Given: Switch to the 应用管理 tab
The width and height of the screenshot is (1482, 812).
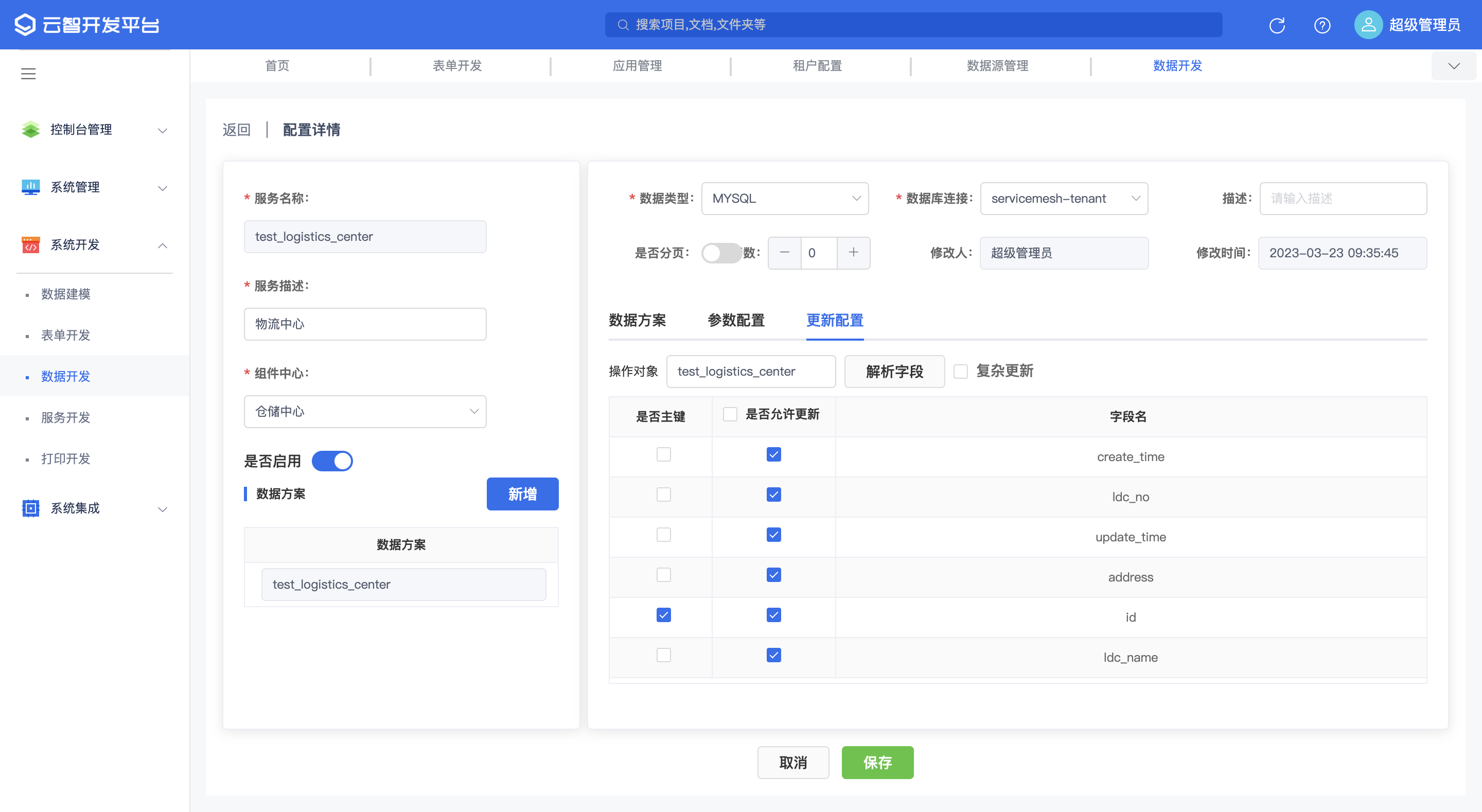Looking at the screenshot, I should click(x=637, y=65).
